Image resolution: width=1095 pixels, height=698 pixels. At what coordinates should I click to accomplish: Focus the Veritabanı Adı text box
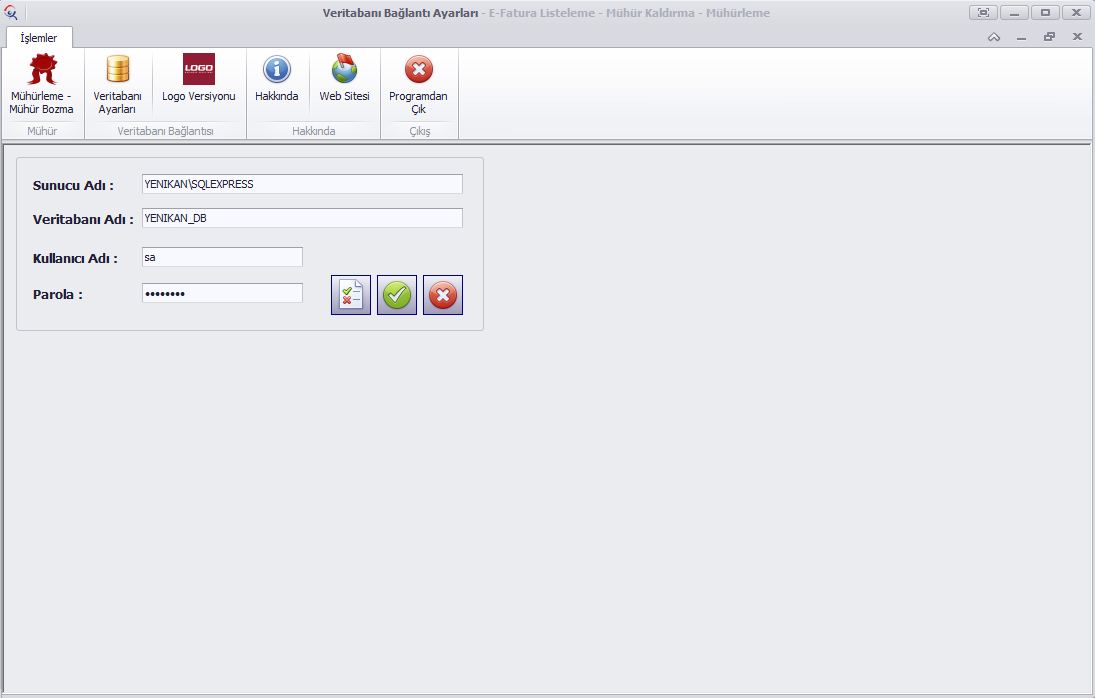(302, 218)
